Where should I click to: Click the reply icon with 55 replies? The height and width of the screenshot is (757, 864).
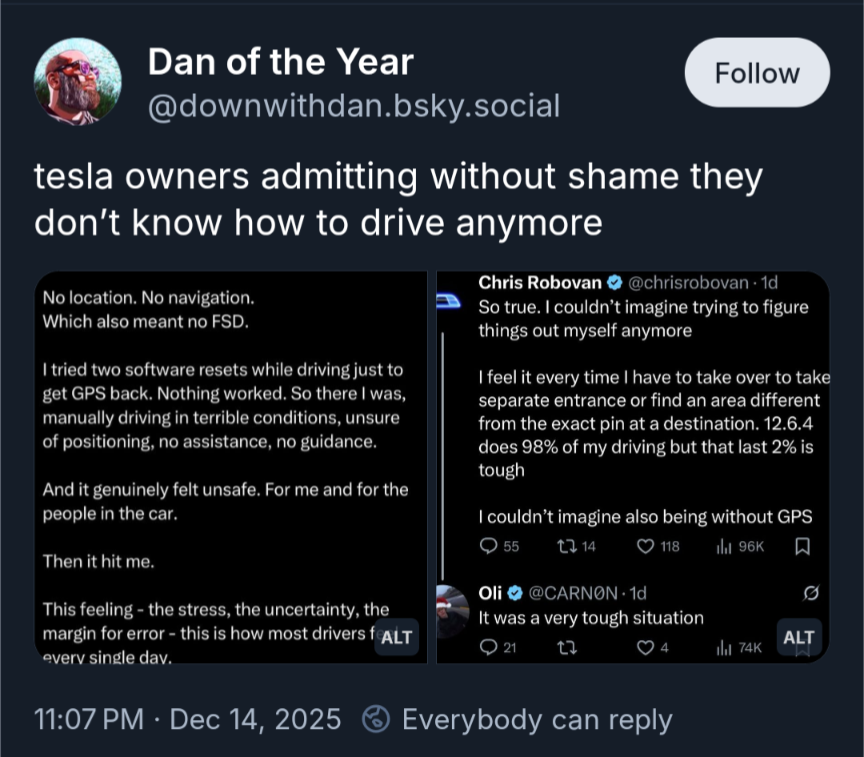[x=488, y=546]
